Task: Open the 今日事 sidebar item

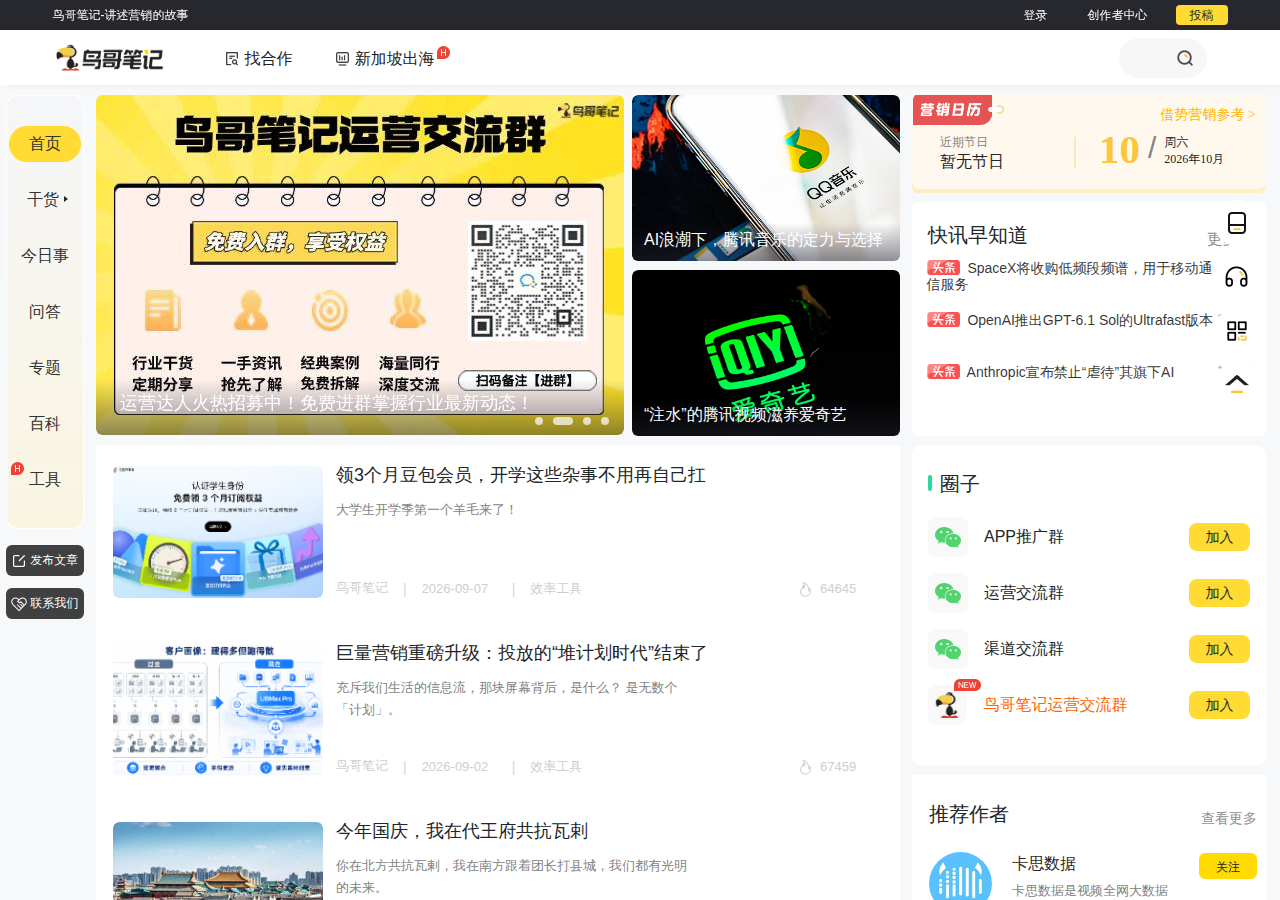Action: tap(45, 255)
